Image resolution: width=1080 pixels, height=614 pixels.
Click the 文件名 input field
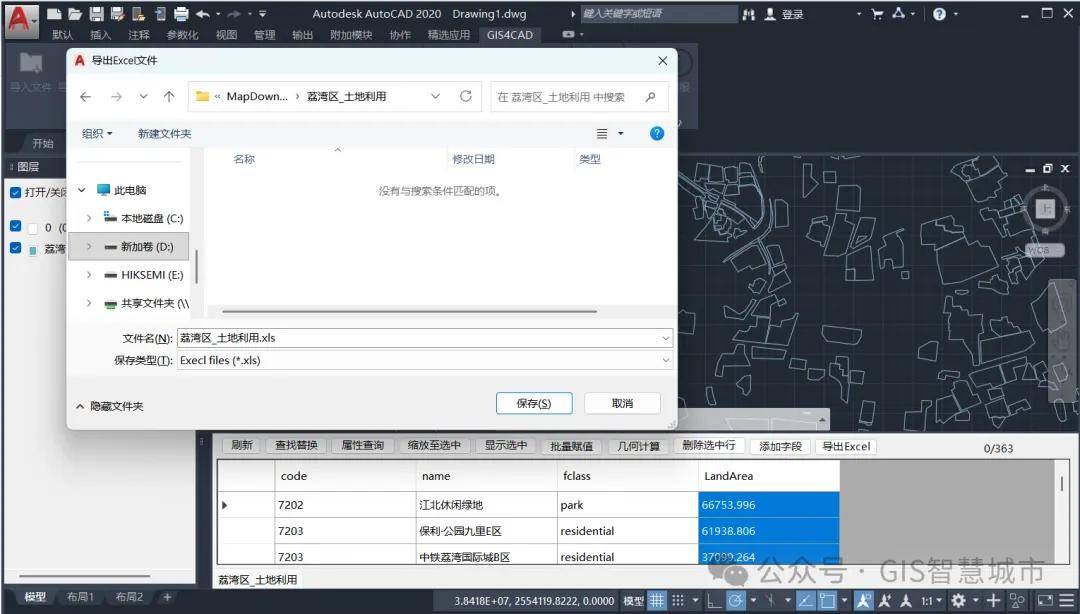420,338
